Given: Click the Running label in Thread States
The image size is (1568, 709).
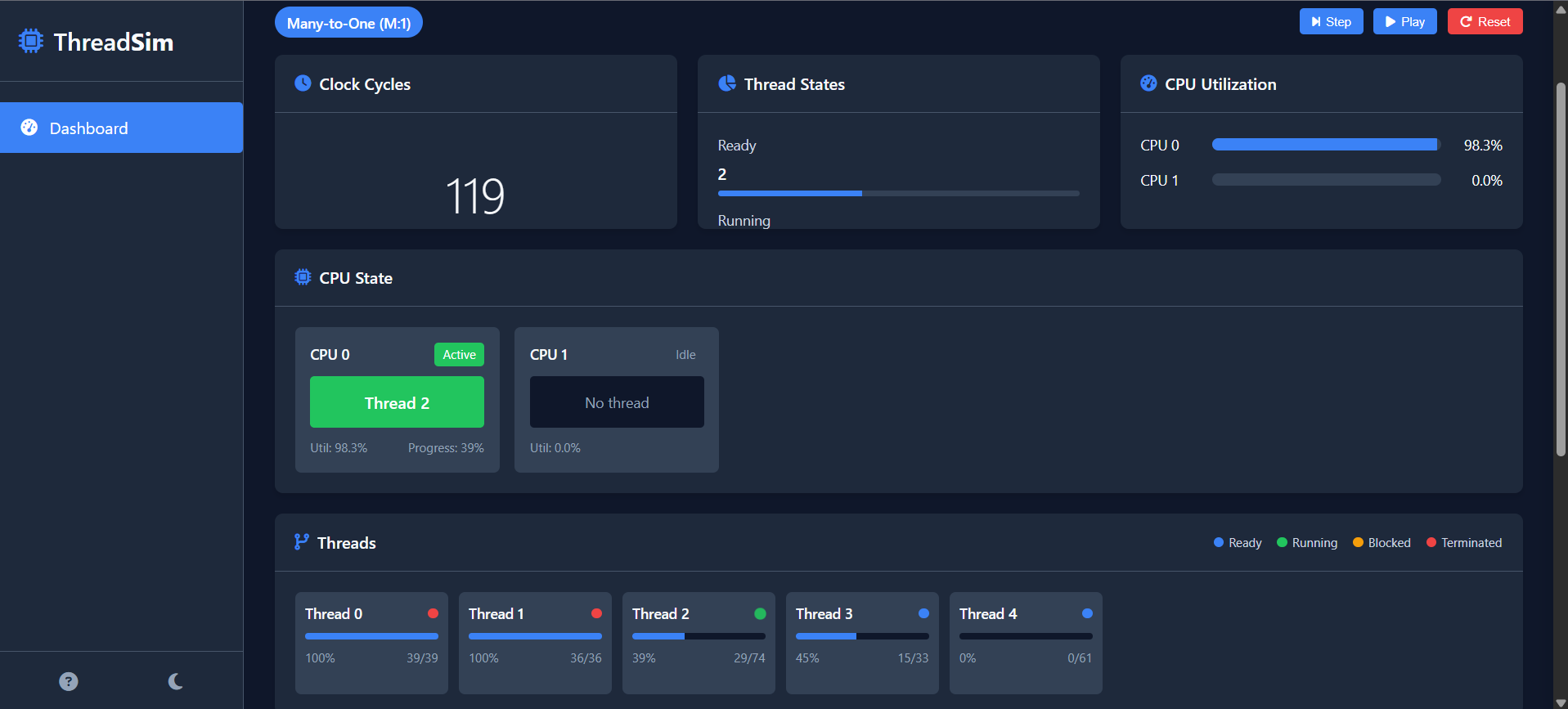Looking at the screenshot, I should [744, 220].
